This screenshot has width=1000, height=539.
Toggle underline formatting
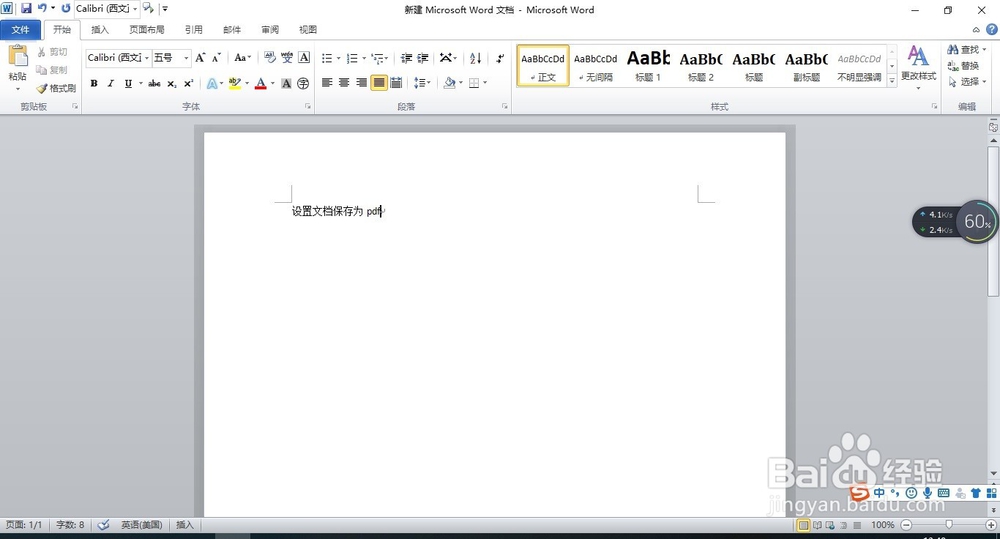128,84
